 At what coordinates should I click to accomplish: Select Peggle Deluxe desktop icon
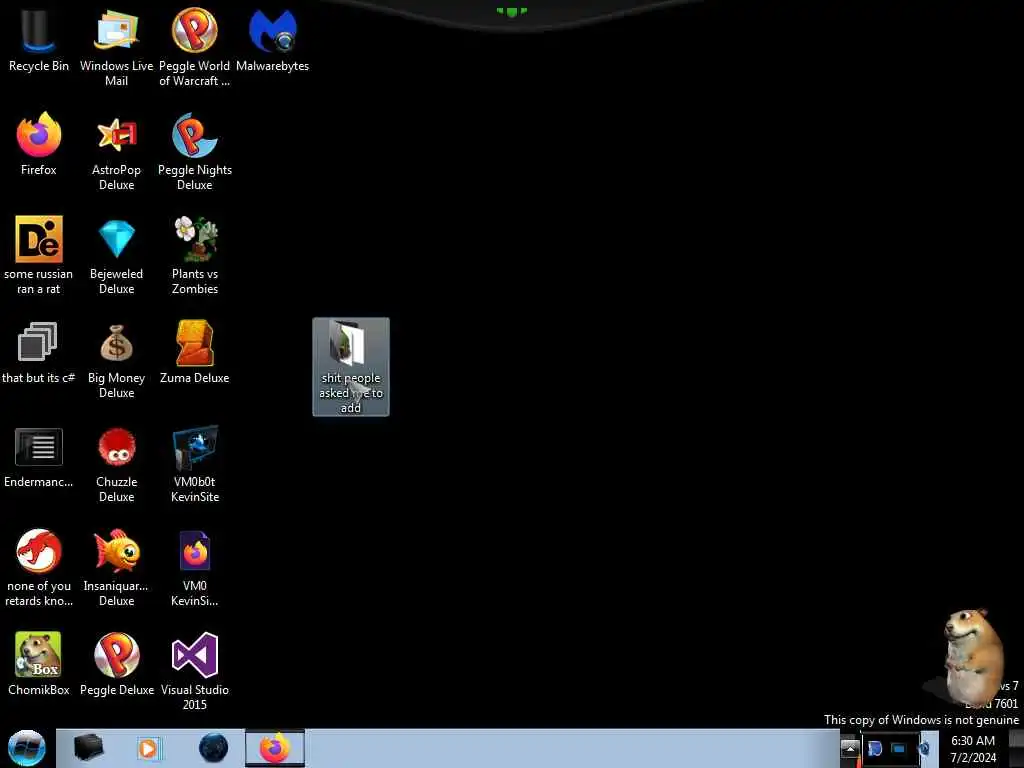point(116,664)
